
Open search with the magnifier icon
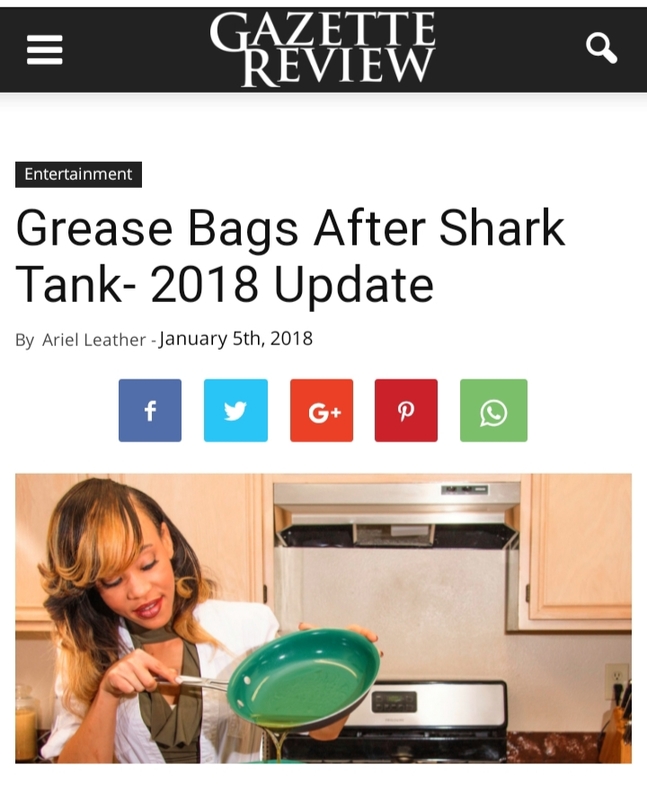coord(602,49)
